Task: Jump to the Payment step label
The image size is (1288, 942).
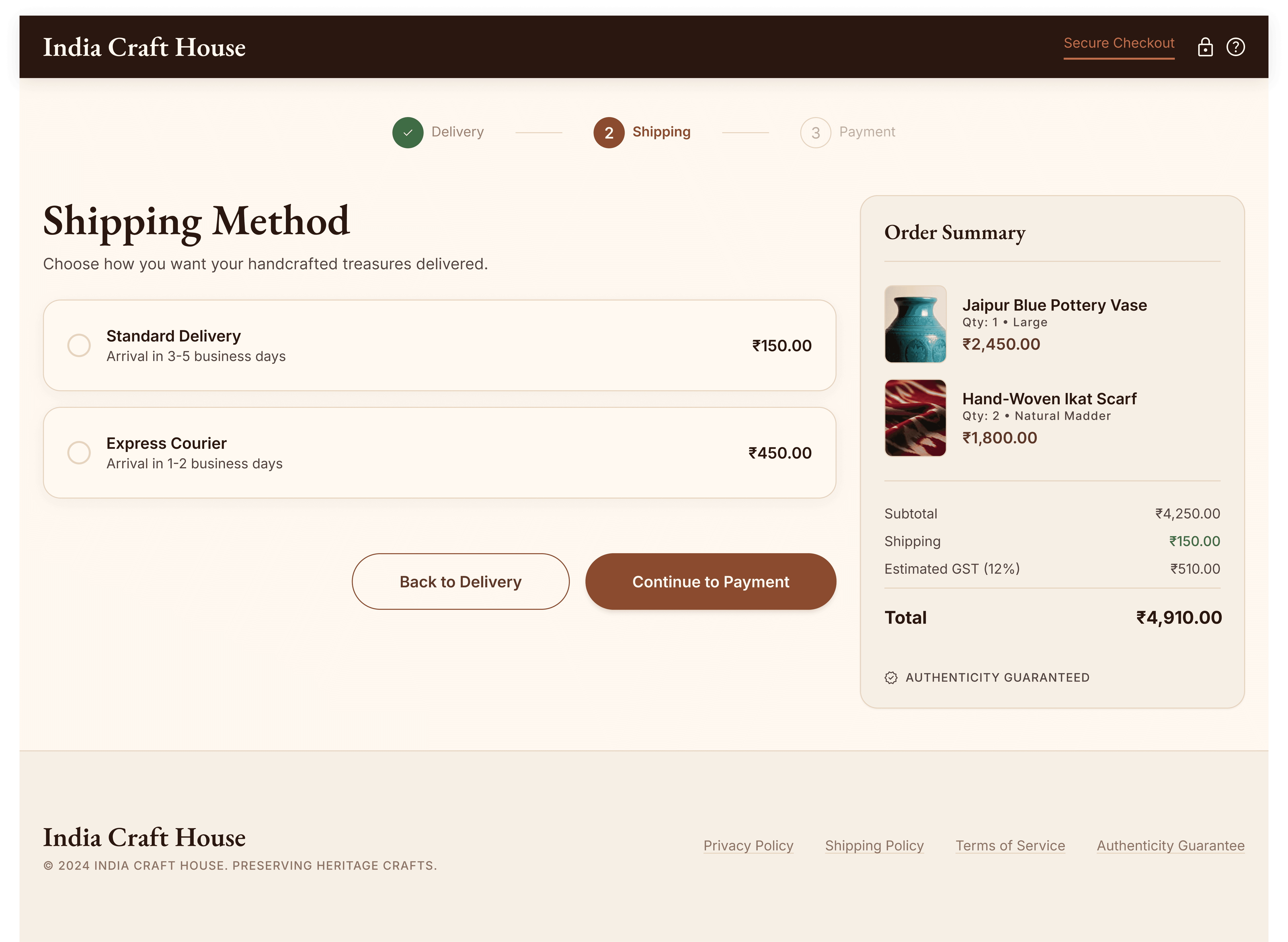Action: (x=867, y=132)
